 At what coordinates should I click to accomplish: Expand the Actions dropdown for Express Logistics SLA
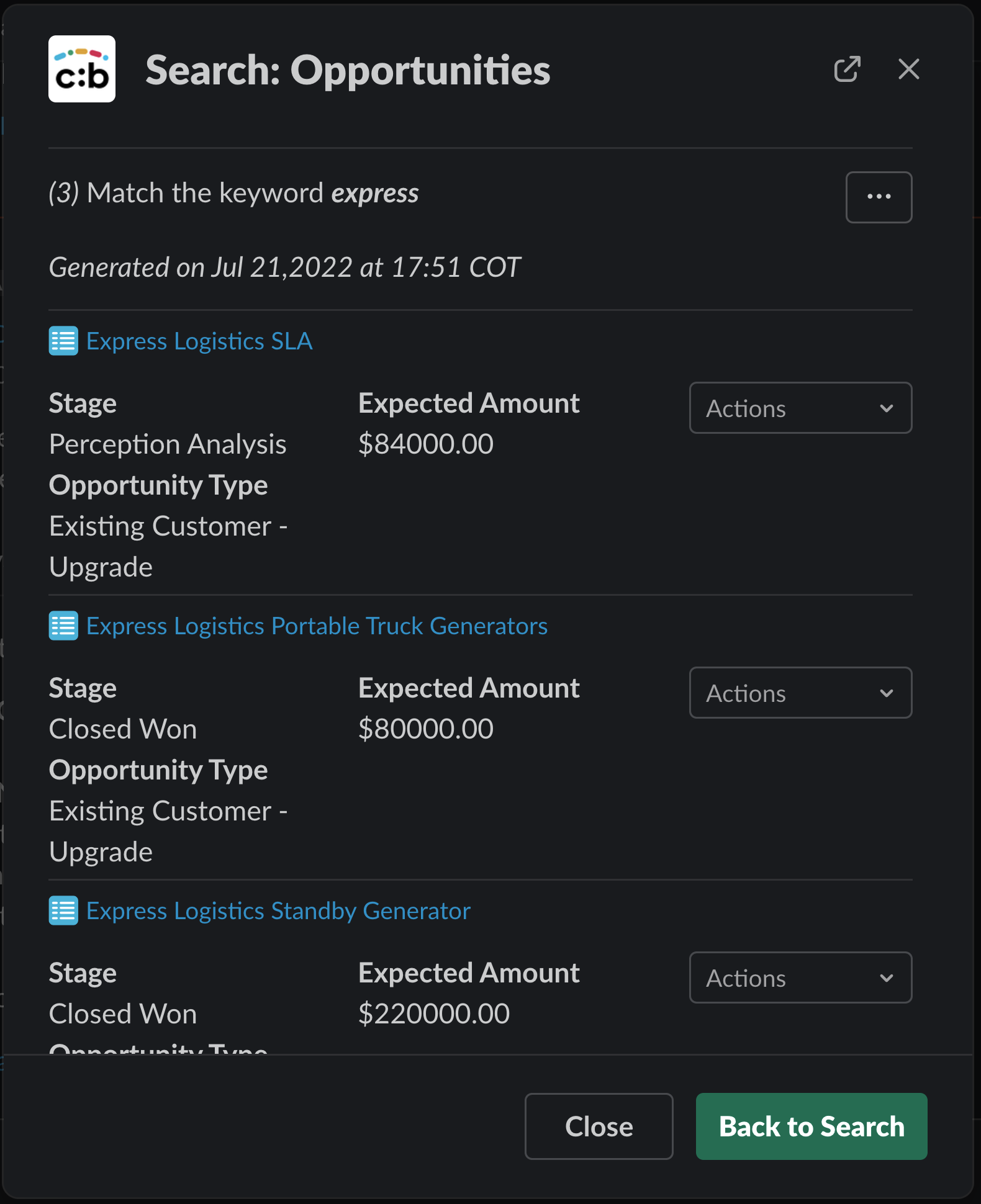tap(800, 408)
